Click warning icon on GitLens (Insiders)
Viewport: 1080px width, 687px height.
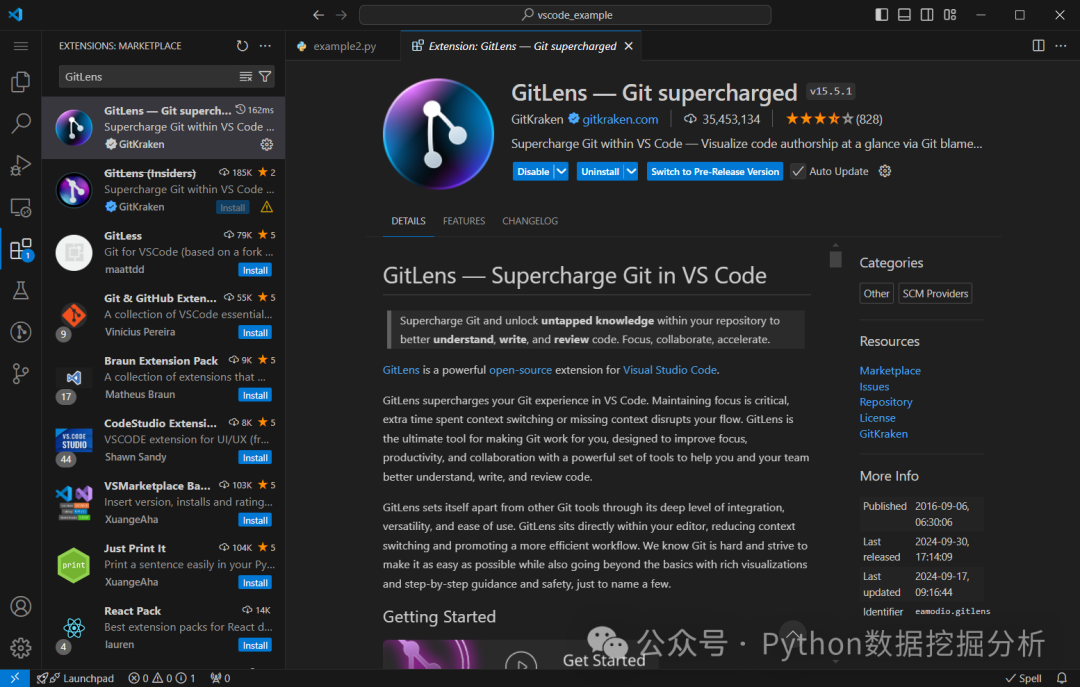click(267, 207)
